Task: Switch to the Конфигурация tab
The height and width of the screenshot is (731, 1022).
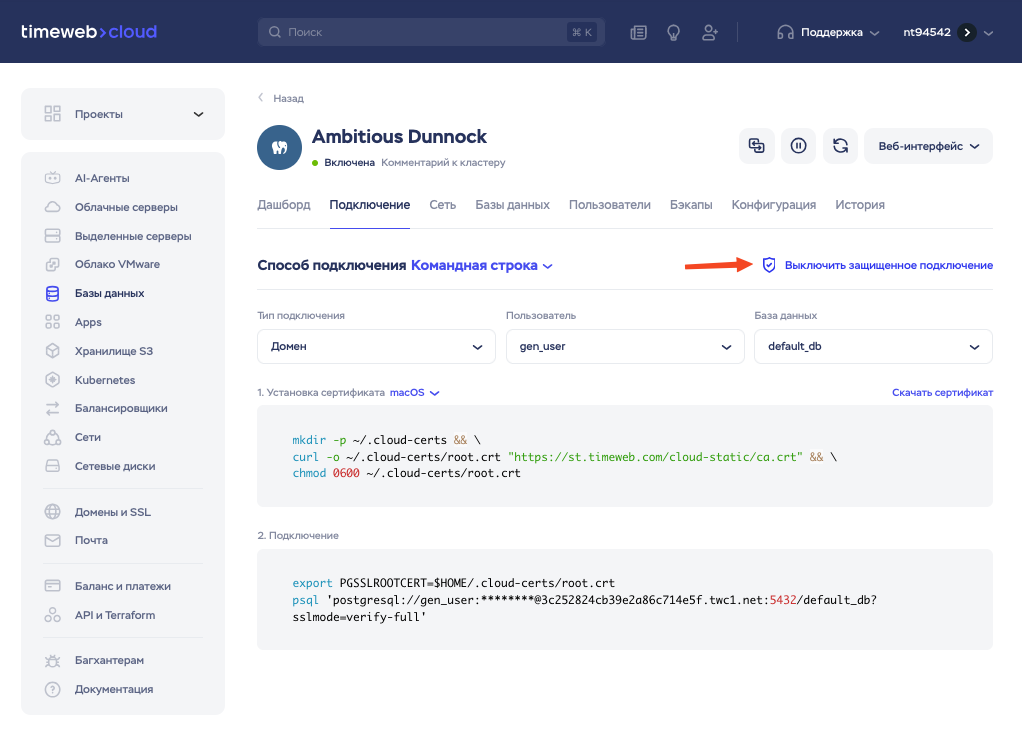Action: [773, 204]
